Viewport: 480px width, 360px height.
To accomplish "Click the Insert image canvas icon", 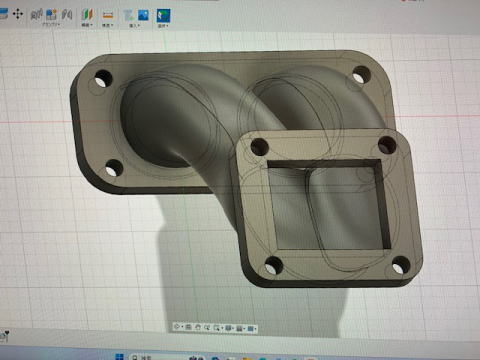I will tap(143, 15).
